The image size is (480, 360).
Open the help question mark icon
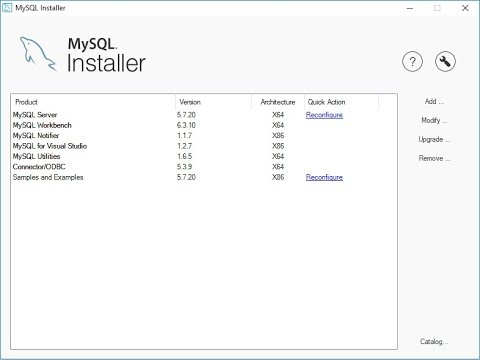412,62
